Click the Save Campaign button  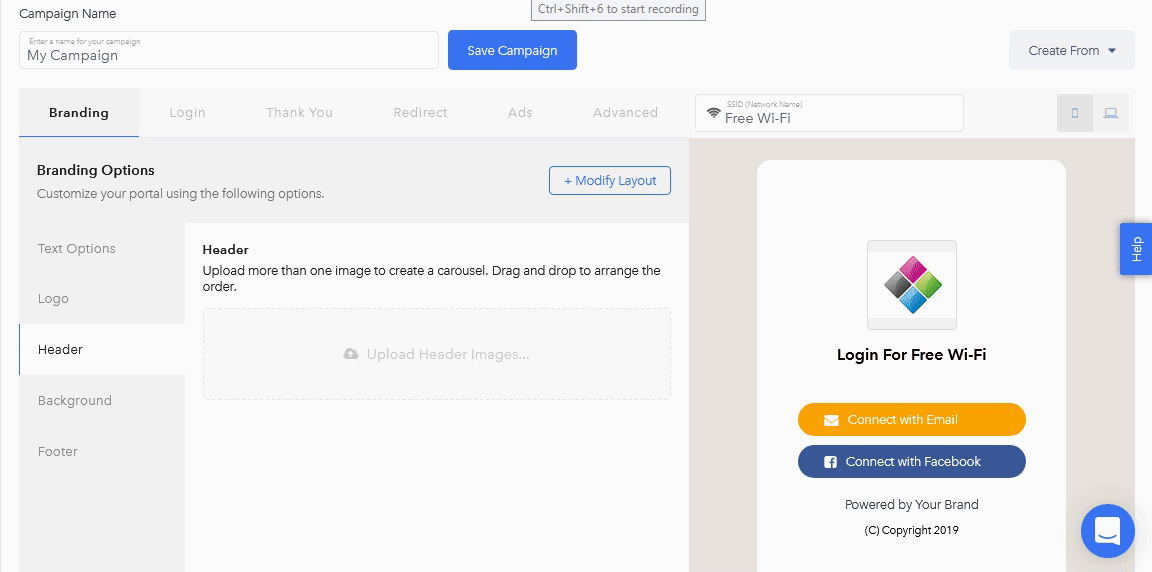pyautogui.click(x=512, y=51)
